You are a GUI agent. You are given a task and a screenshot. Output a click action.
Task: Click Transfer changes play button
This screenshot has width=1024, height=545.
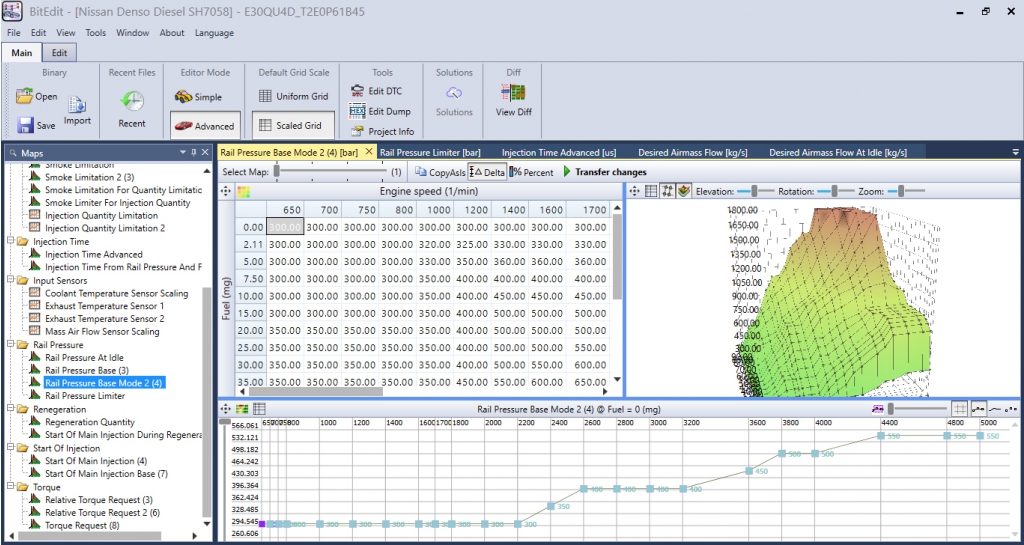click(567, 172)
